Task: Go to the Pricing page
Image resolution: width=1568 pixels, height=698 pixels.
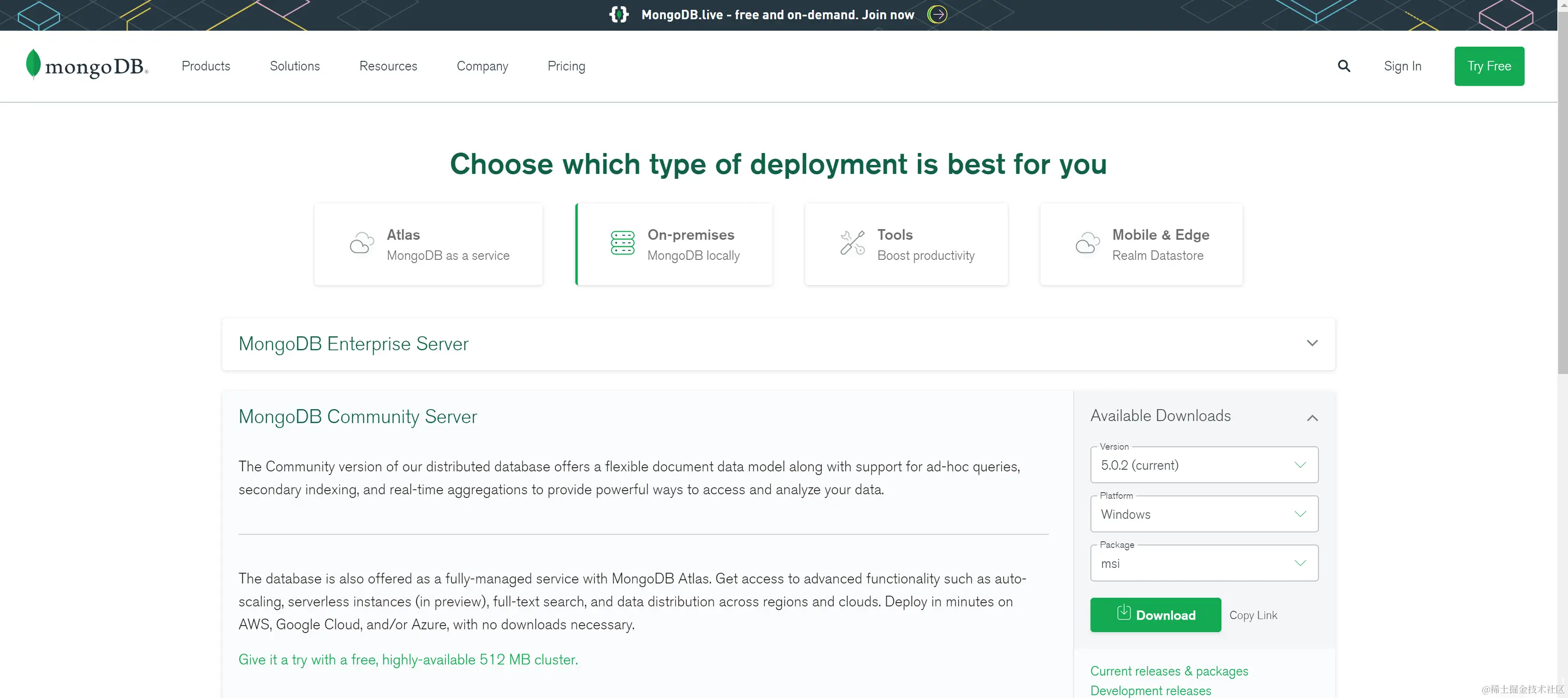Action: coord(566,66)
